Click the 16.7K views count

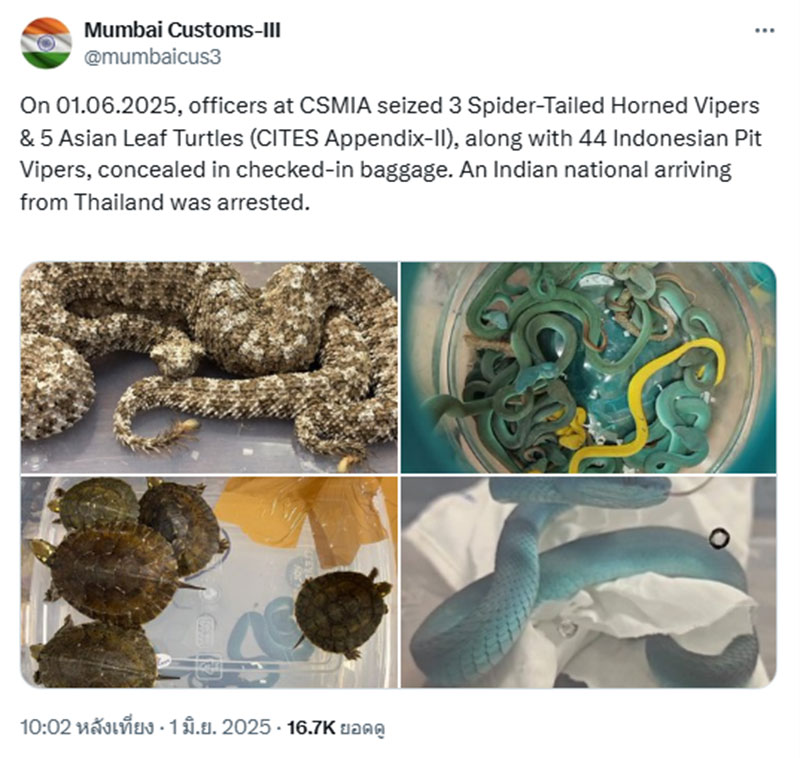[x=311, y=727]
